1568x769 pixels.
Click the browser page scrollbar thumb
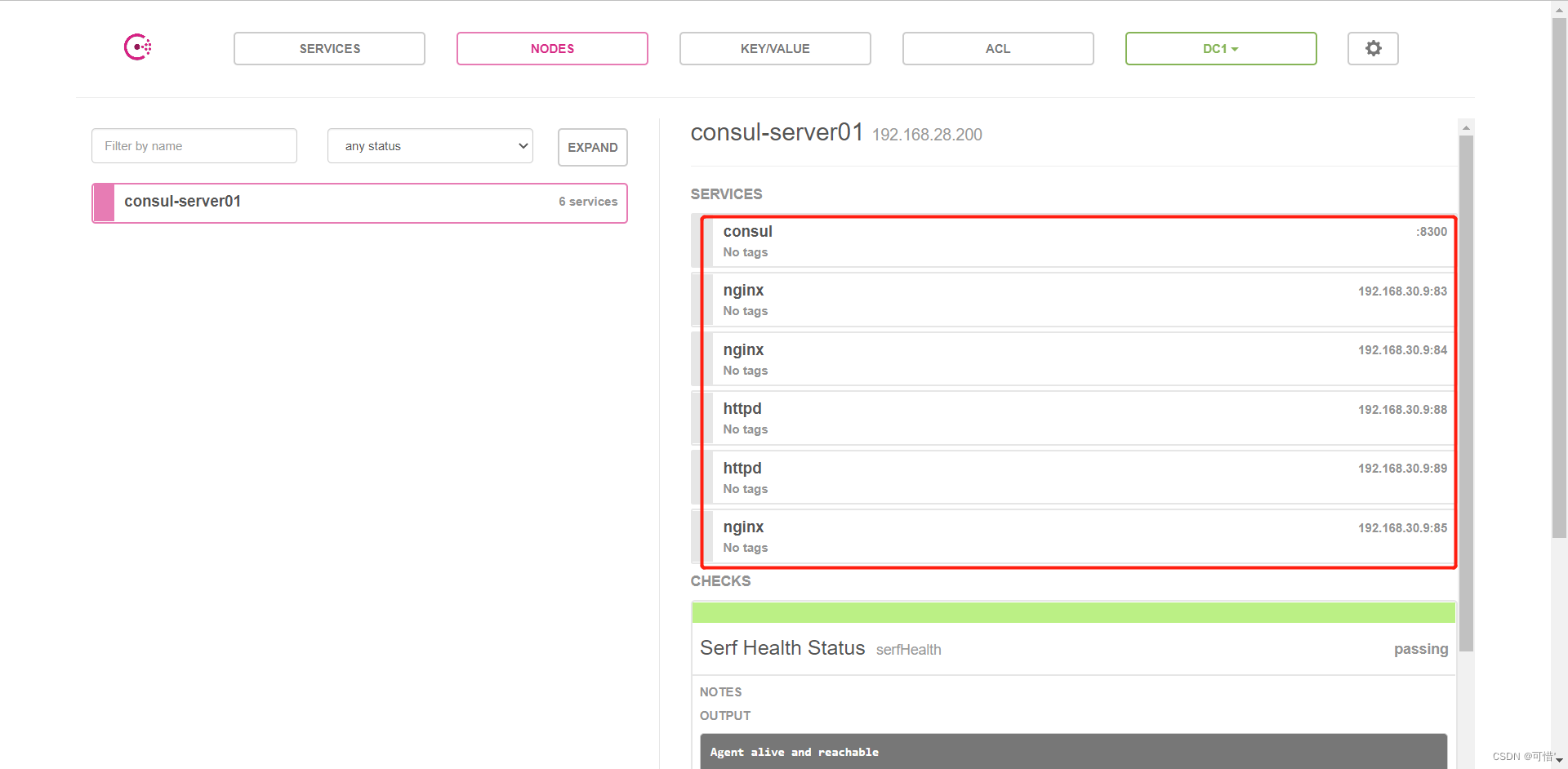(x=1559, y=278)
